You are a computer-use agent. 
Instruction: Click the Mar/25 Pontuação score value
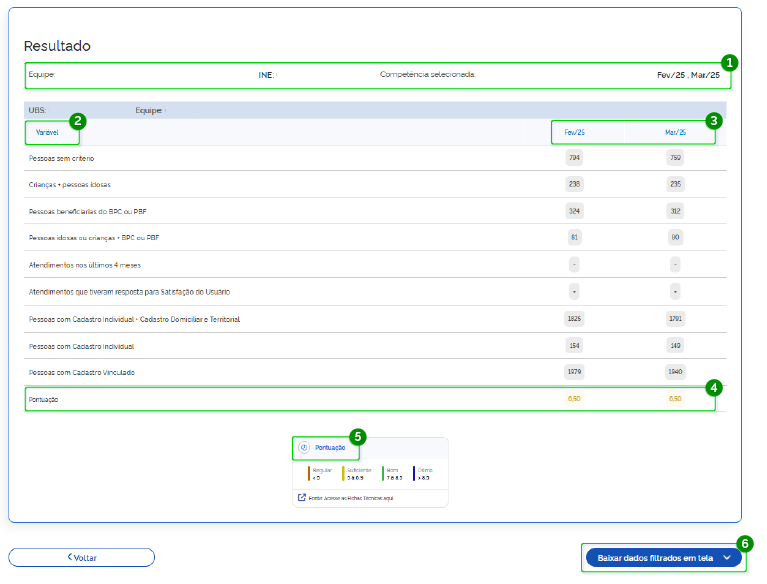pyautogui.click(x=675, y=399)
